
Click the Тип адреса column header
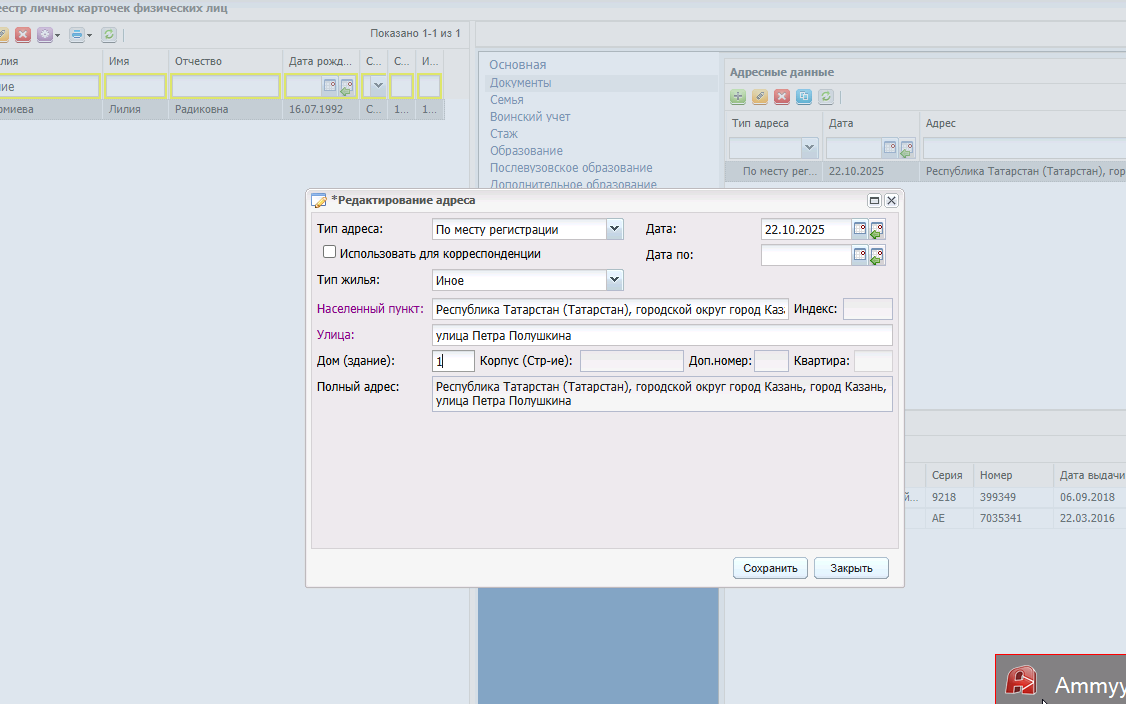(x=773, y=123)
